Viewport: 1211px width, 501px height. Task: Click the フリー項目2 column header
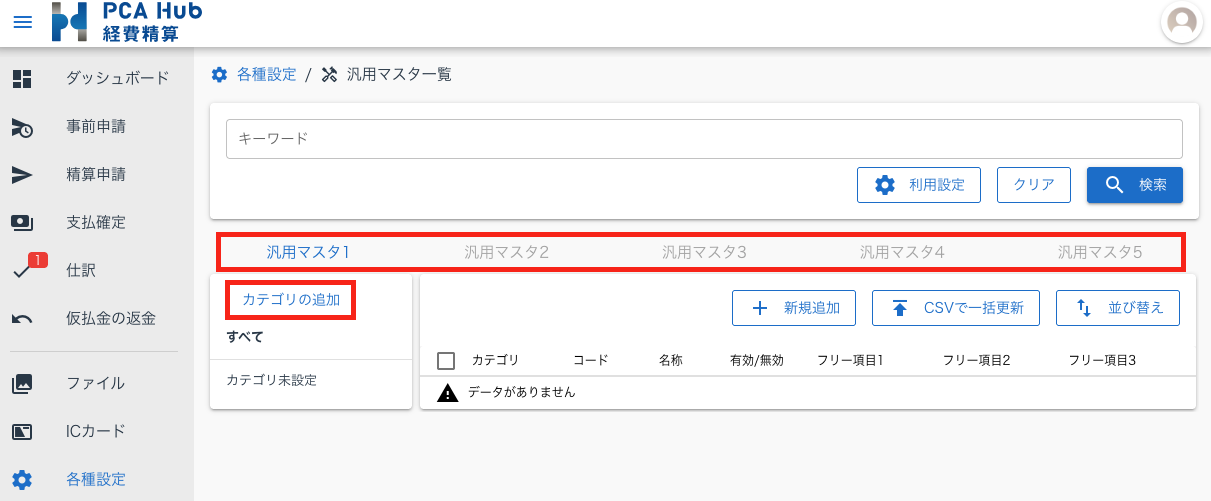(x=976, y=360)
